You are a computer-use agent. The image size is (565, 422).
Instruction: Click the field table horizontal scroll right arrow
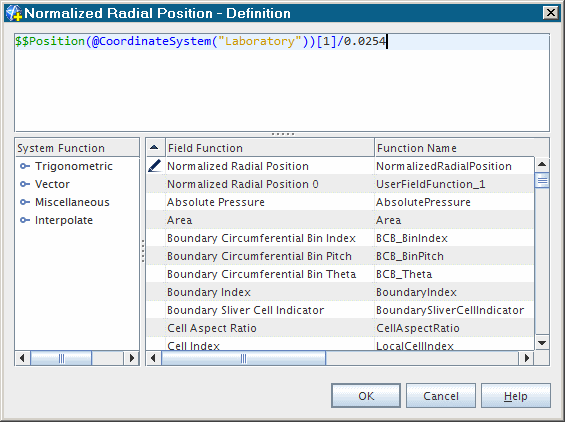point(527,358)
